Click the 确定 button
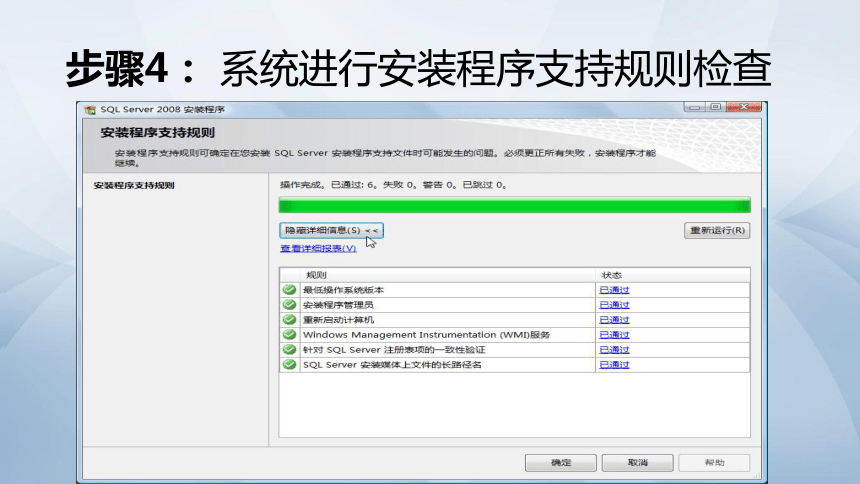The height and width of the screenshot is (484, 860). [561, 463]
